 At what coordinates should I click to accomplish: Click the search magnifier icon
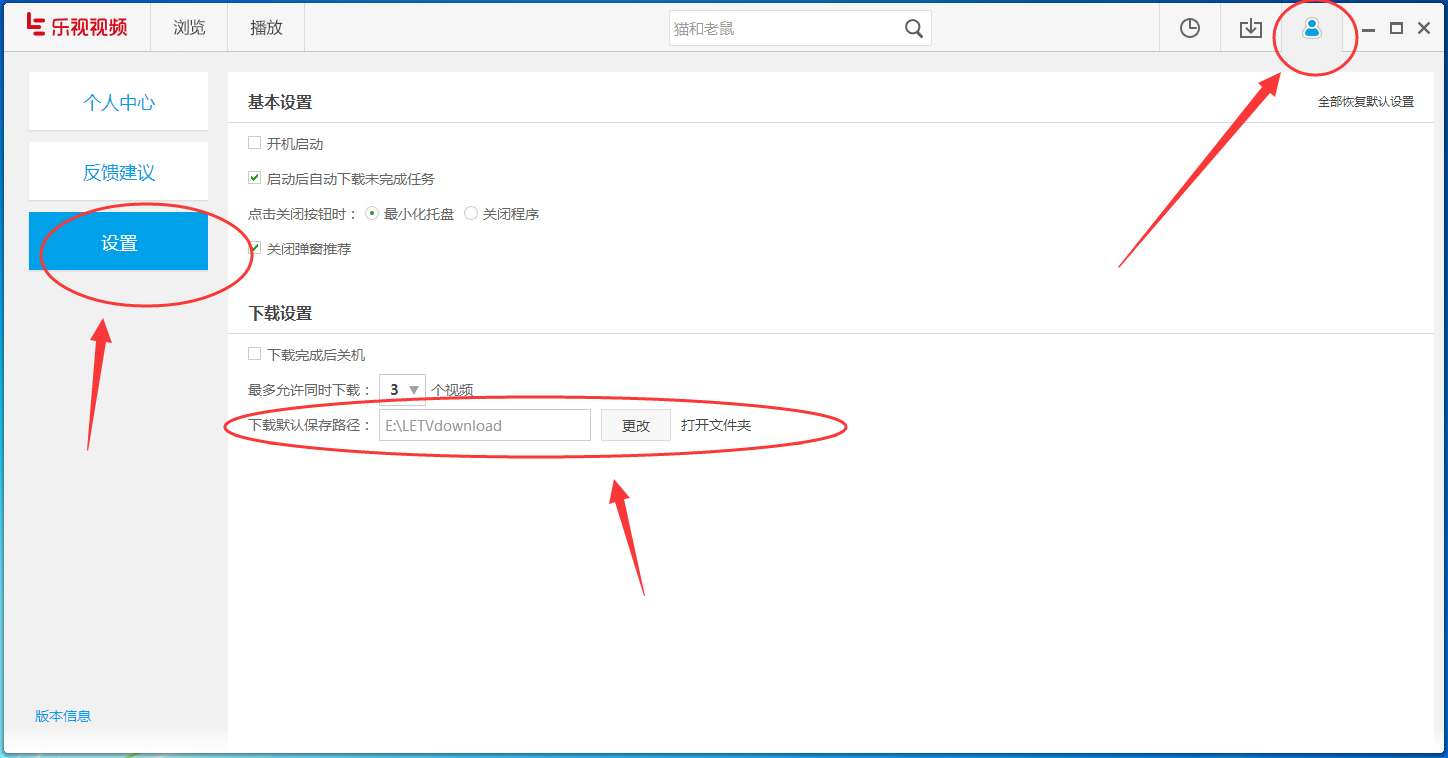tap(913, 28)
